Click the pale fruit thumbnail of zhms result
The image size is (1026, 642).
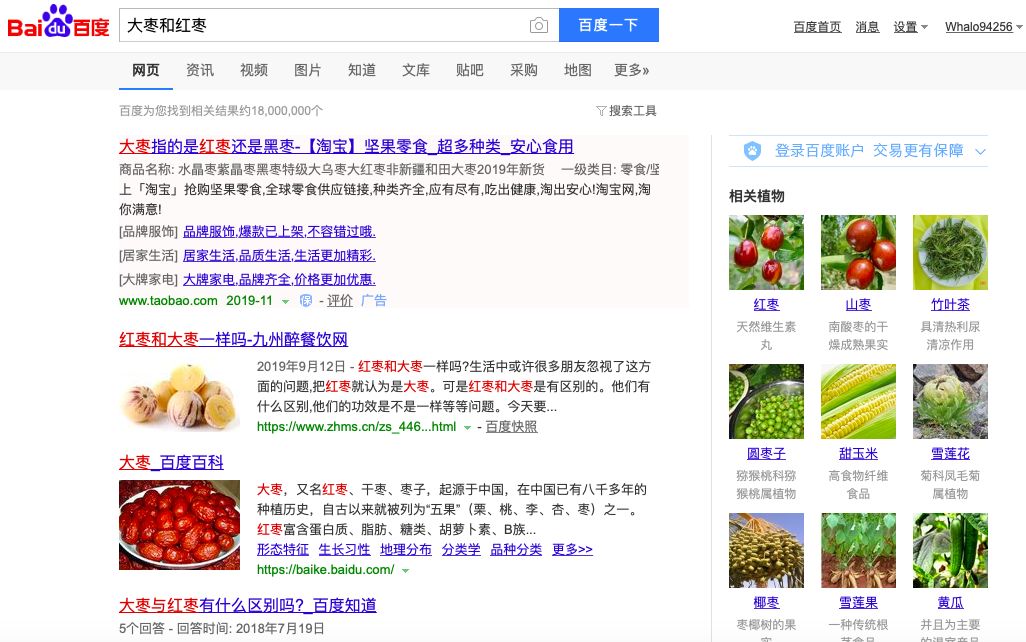pos(180,397)
